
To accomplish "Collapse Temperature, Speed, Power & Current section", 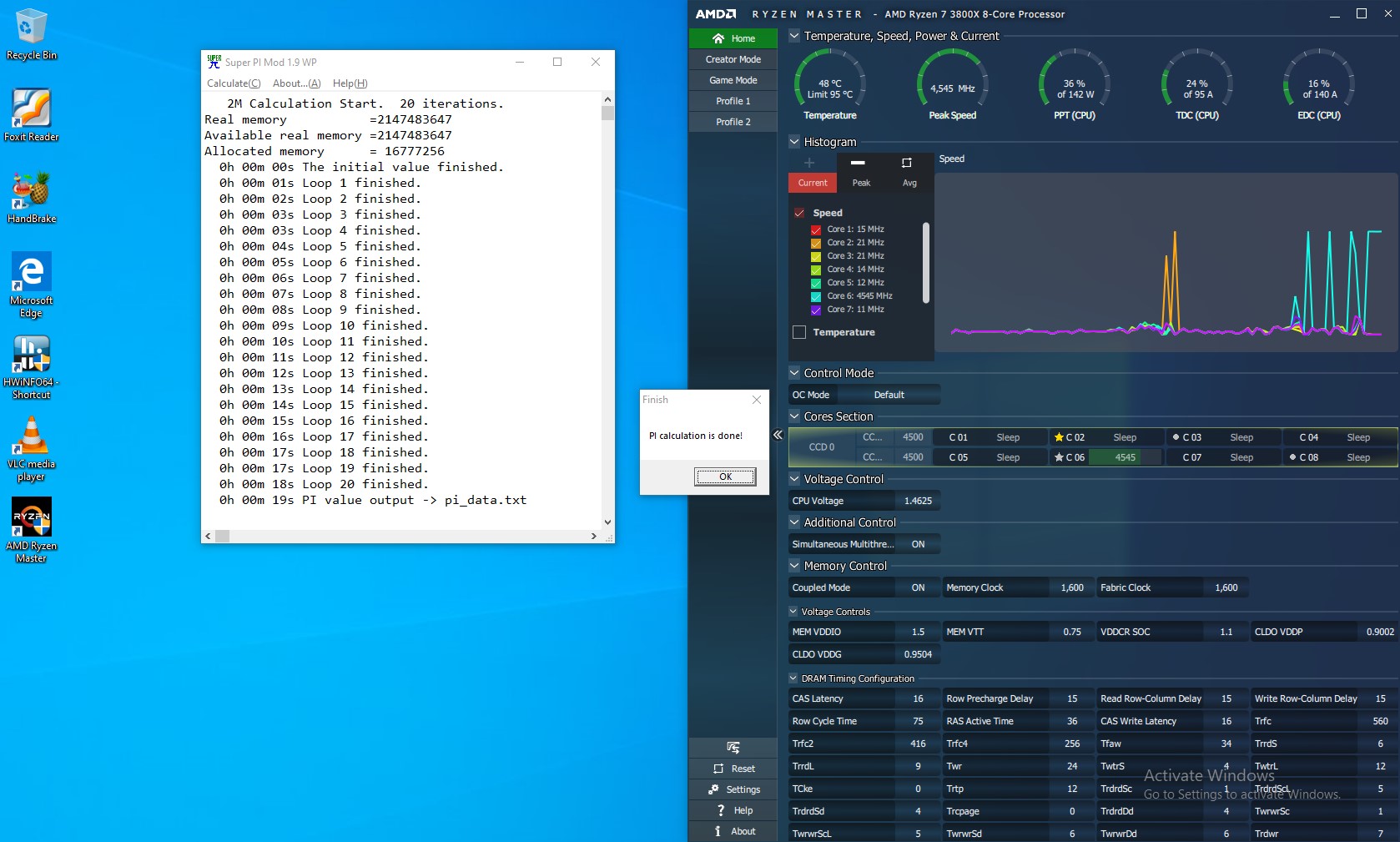I will pyautogui.click(x=794, y=36).
